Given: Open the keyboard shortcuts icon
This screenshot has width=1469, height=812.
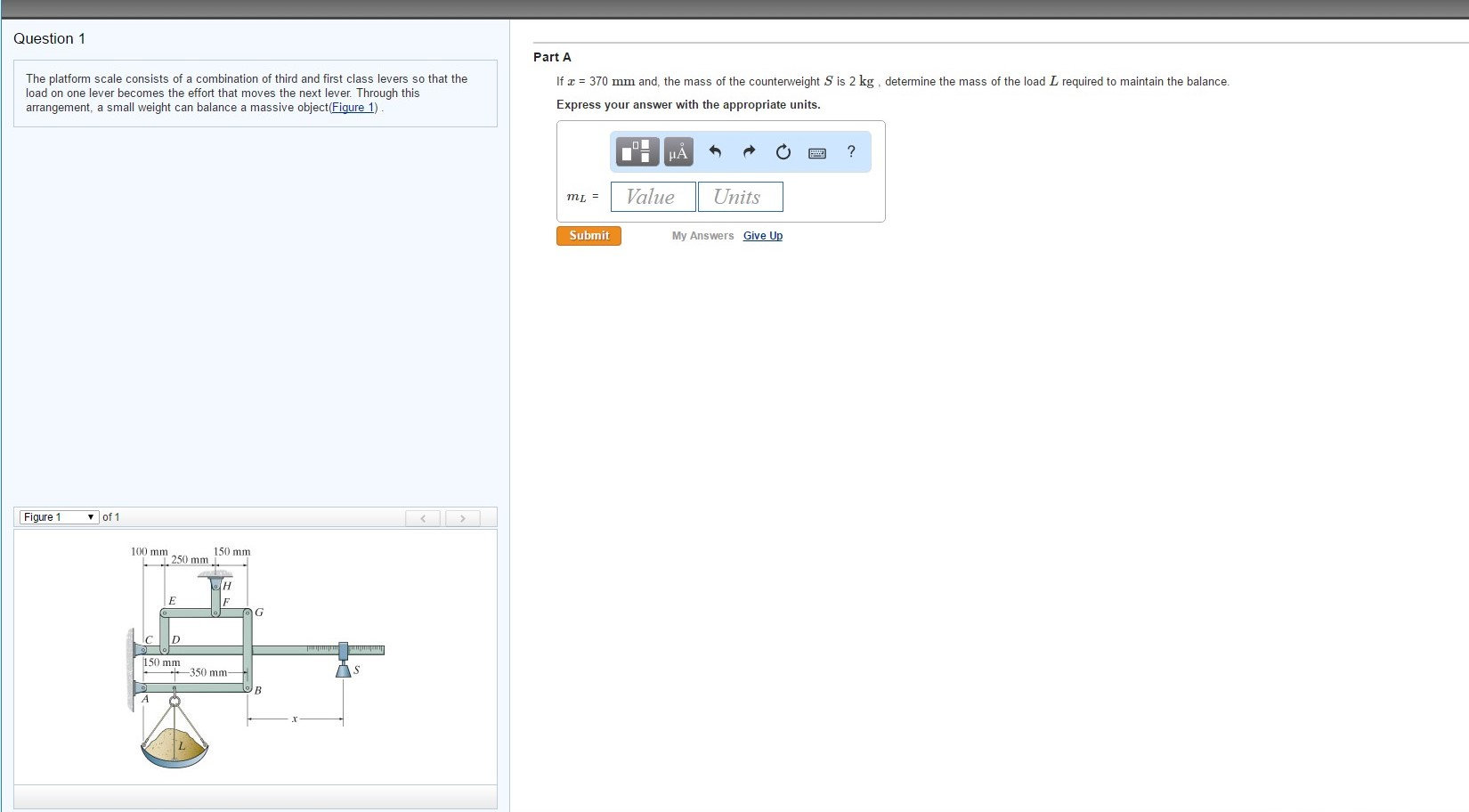Looking at the screenshot, I should coord(816,152).
